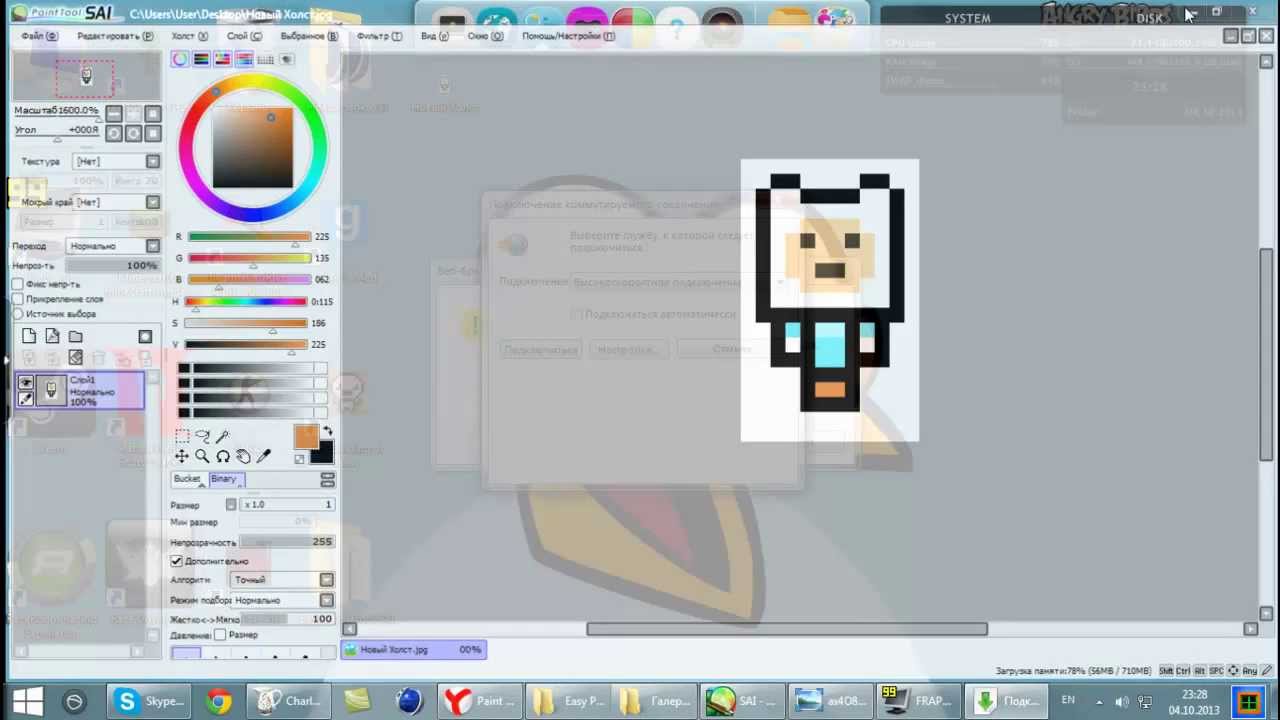Click the clear layer eraser icon
1280x720 pixels.
[x=75, y=357]
